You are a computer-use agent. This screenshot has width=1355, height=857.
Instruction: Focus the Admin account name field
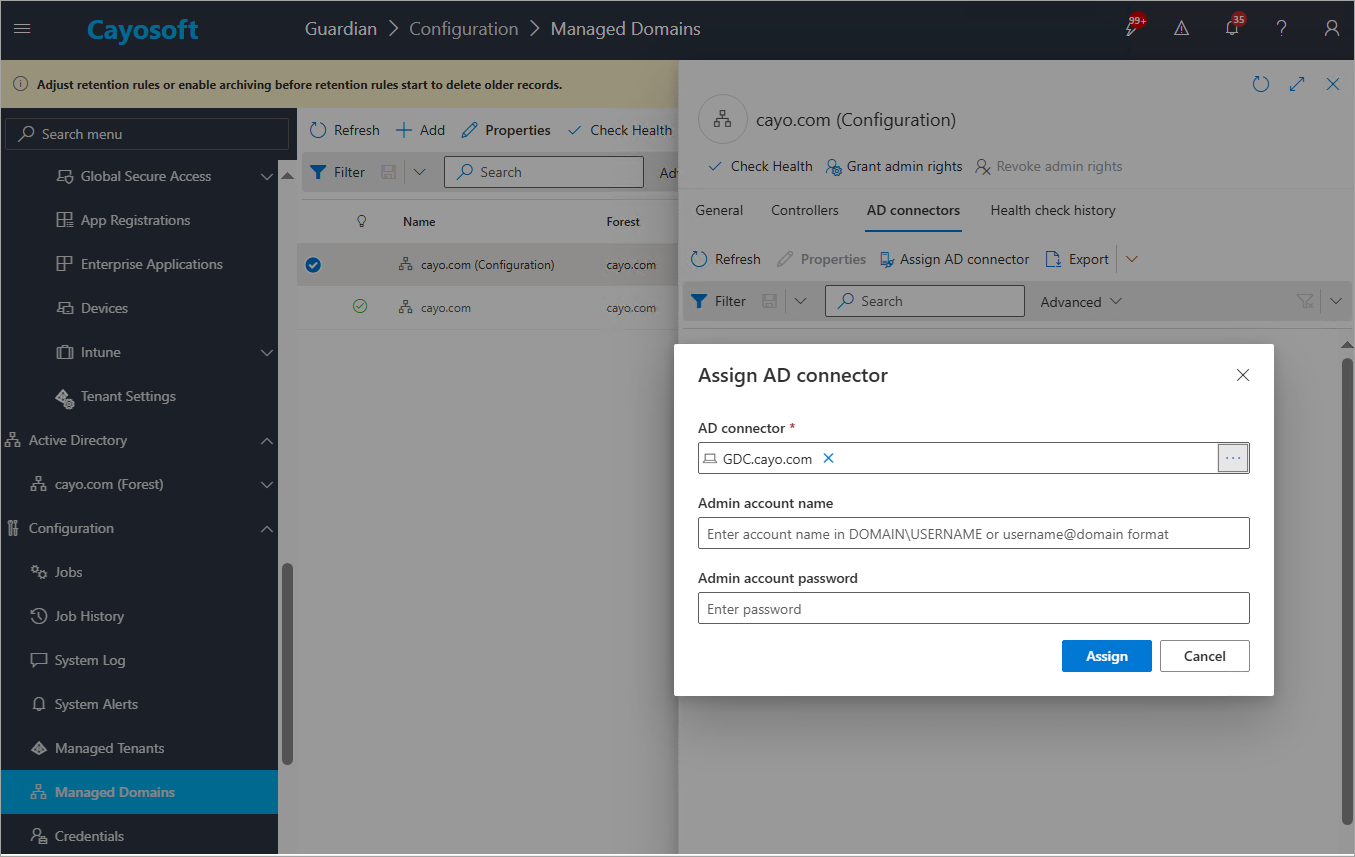[974, 533]
